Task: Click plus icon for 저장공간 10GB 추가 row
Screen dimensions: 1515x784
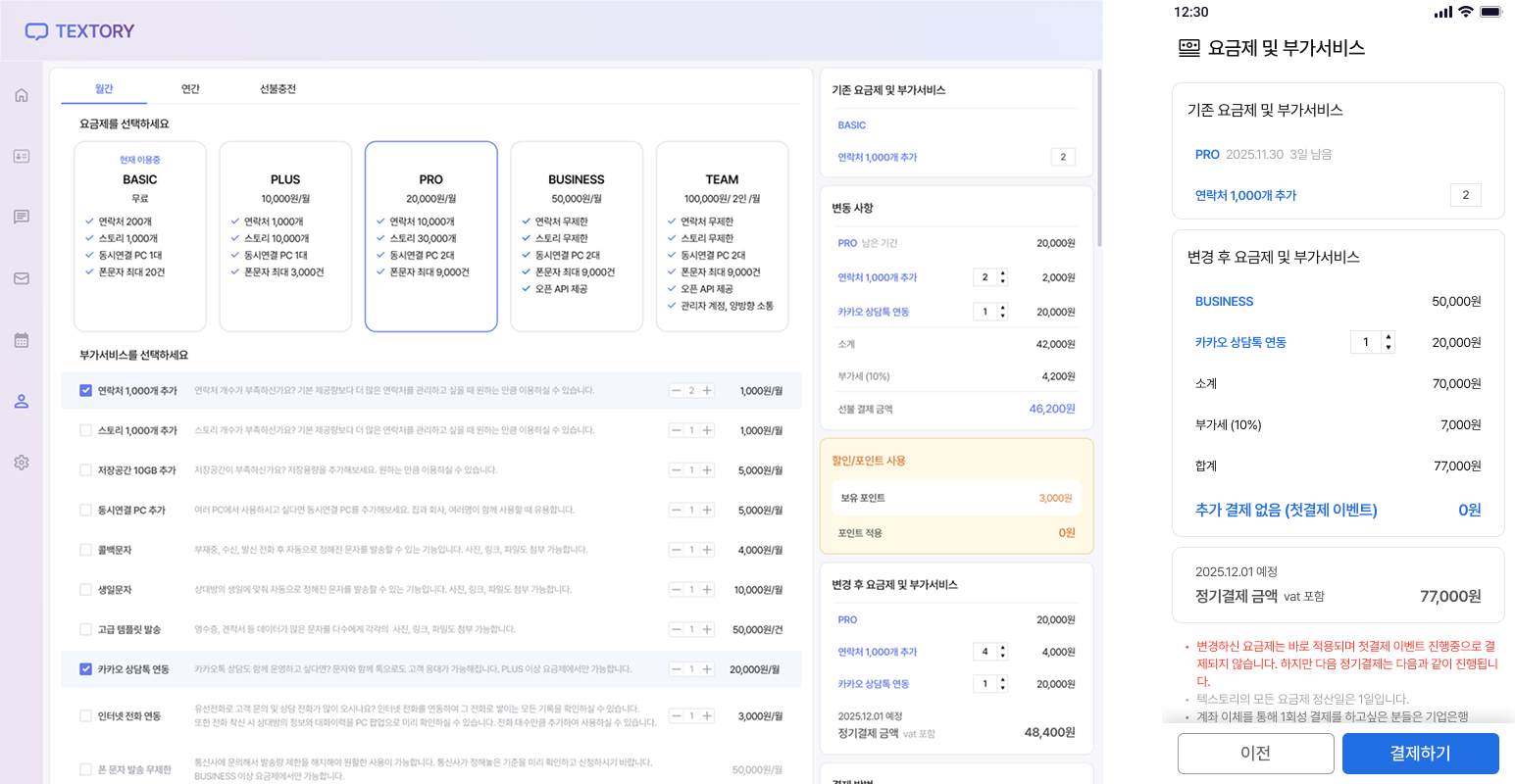Action: 707,470
